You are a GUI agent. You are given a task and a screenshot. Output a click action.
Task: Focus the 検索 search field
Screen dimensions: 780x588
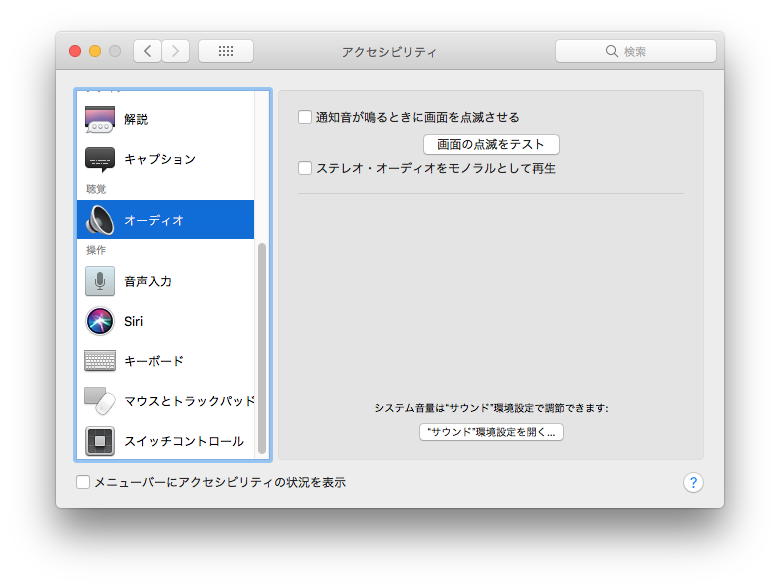(x=635, y=51)
